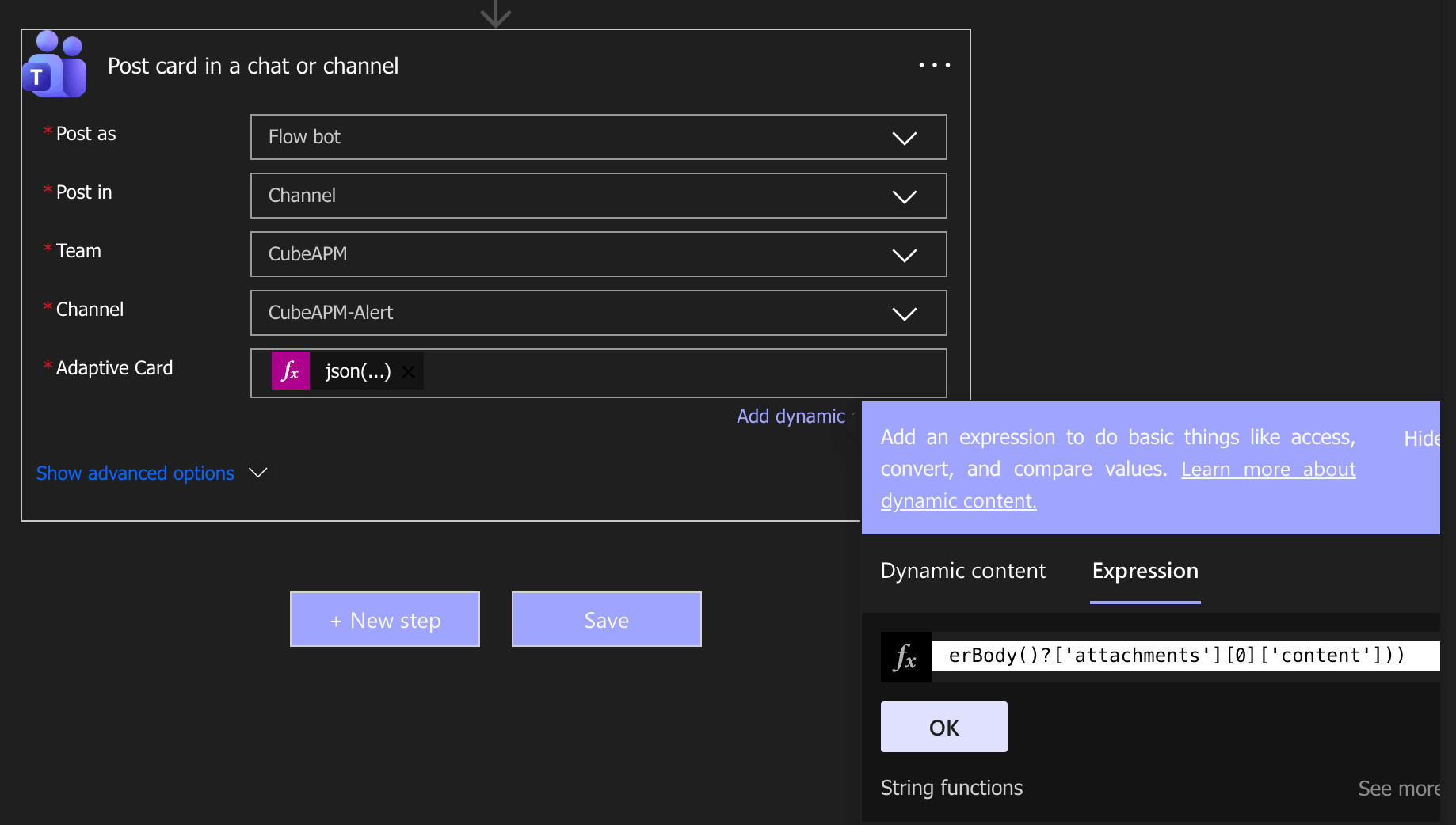Open the Learn more about dynamic content link
The image size is (1456, 825).
coord(1267,469)
